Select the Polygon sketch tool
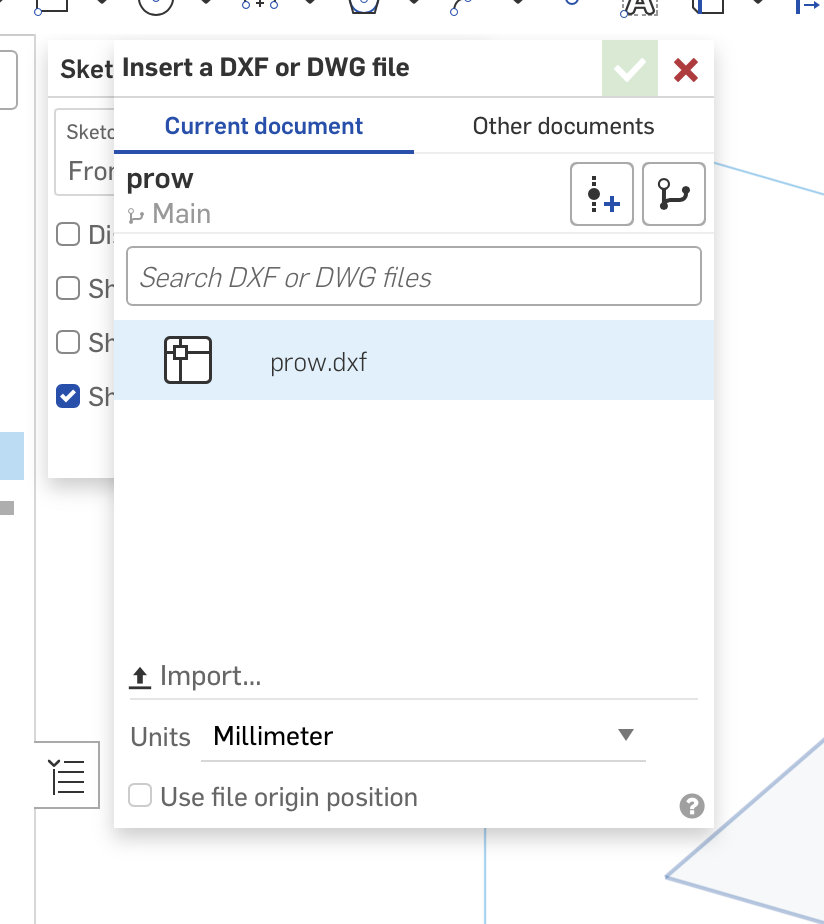The width and height of the screenshot is (824, 924). 364,6
